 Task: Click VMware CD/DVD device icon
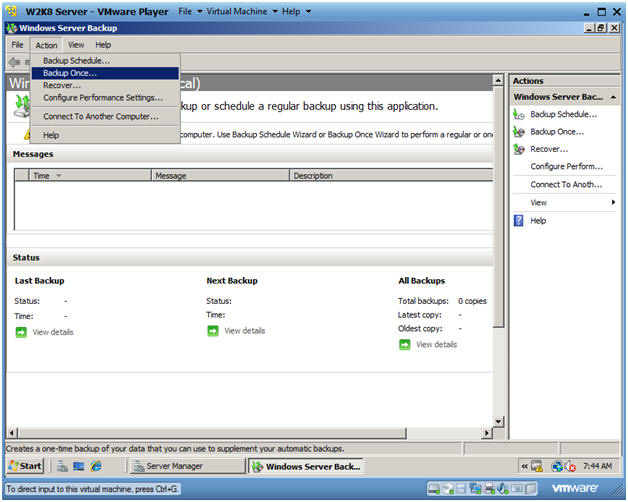tap(449, 488)
